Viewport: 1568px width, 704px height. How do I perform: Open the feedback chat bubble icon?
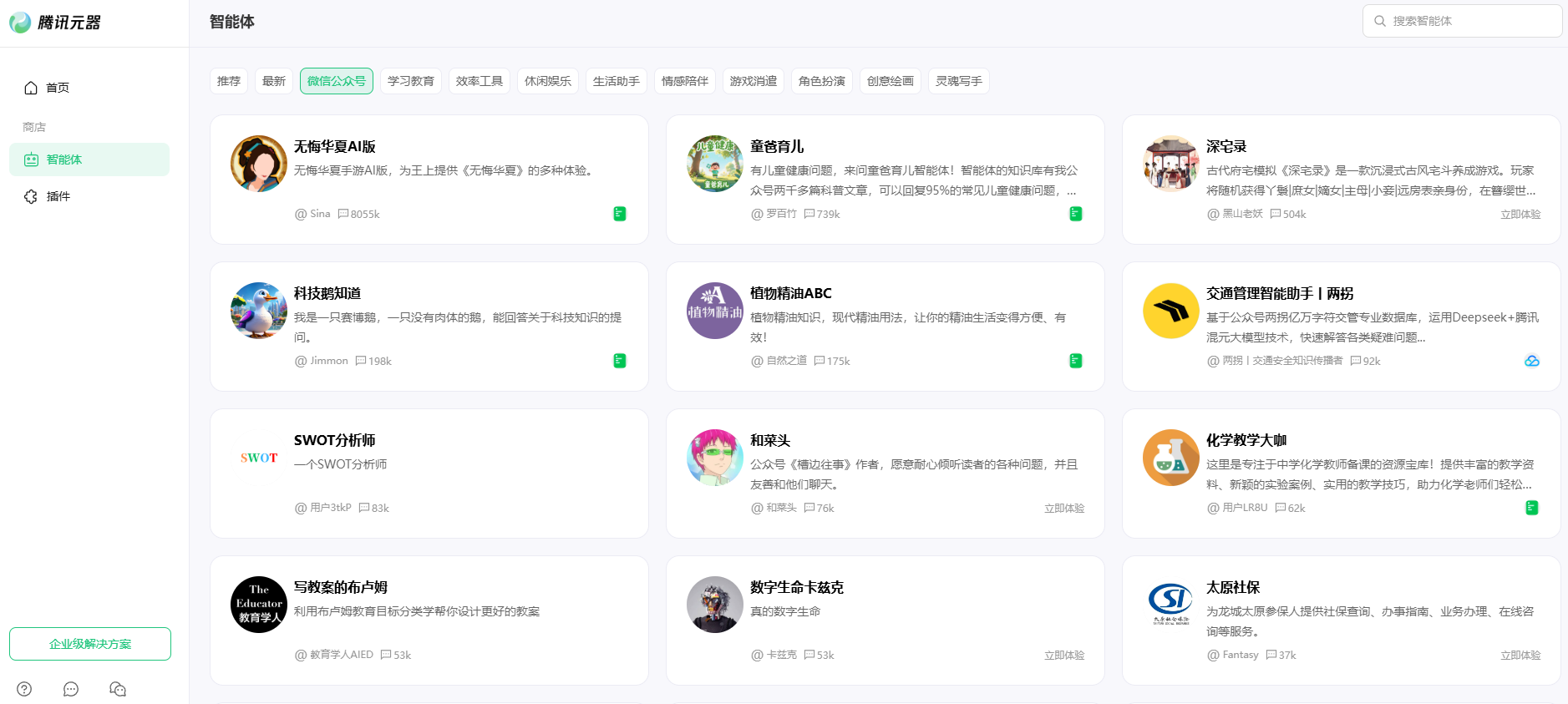(x=71, y=689)
